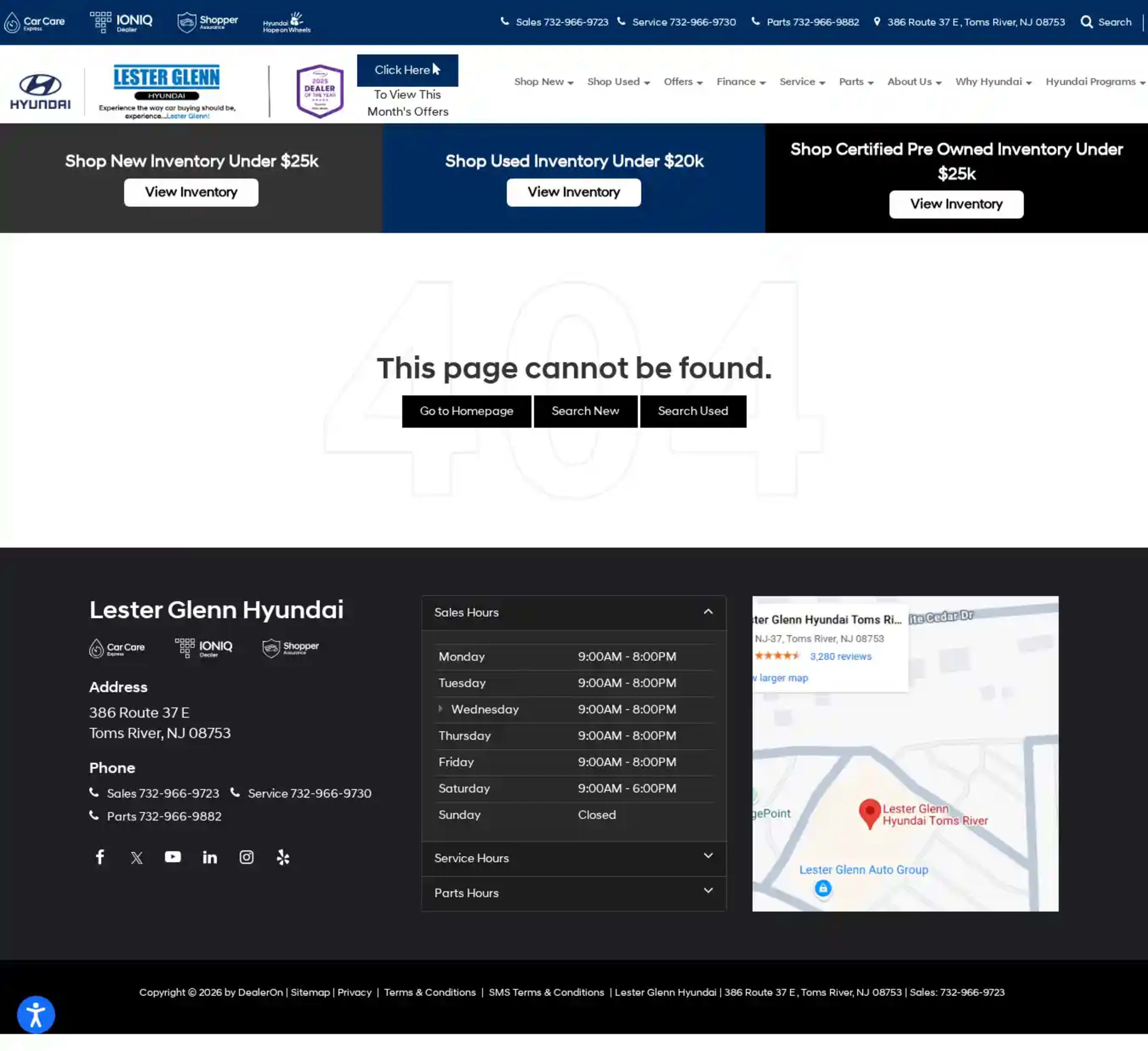Open the X (Twitter) social icon

[137, 857]
